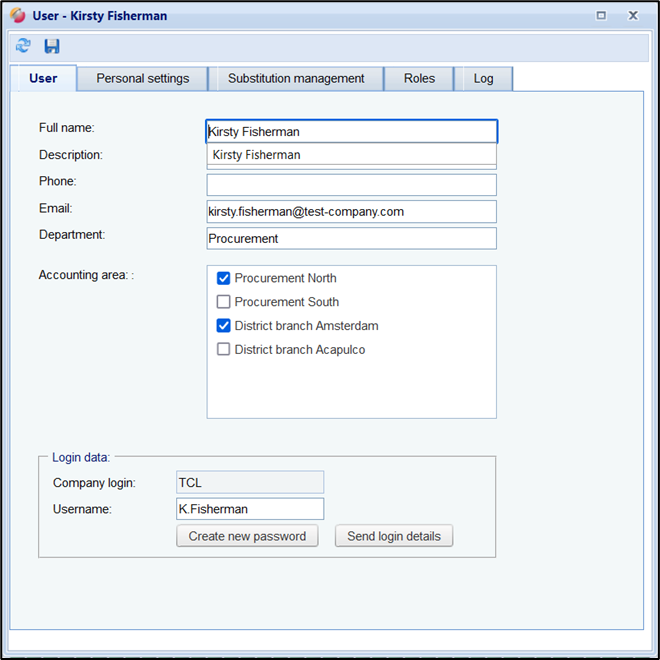The image size is (660, 660).
Task: Edit the Username field K.Fisherman
Action: (250, 509)
